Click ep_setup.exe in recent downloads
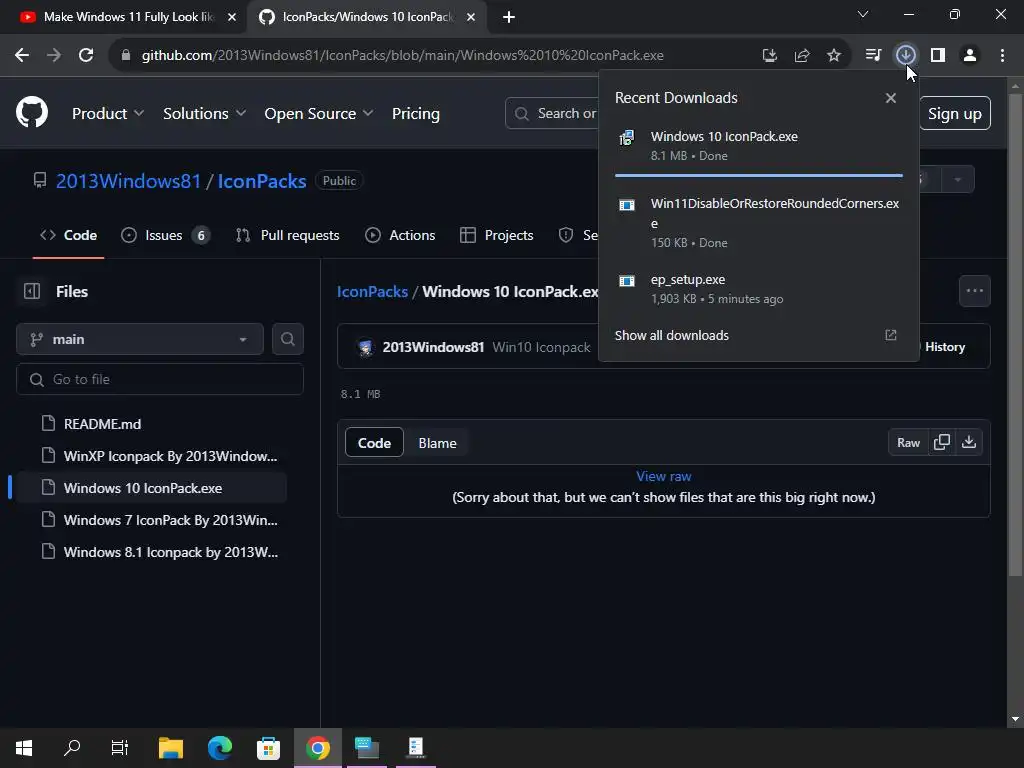Viewport: 1024px width, 768px height. coord(759,289)
